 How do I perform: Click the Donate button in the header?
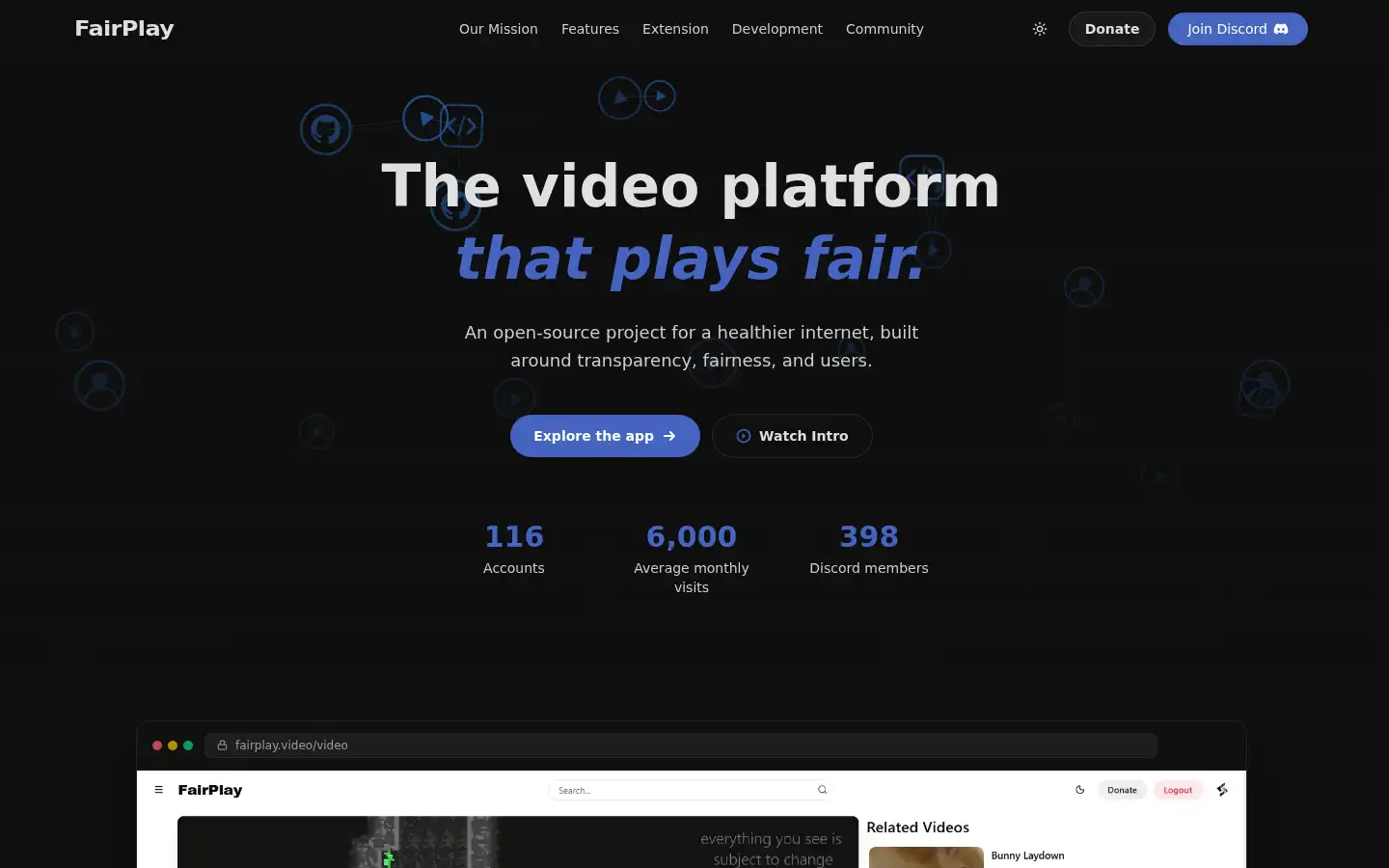pos(1112,29)
